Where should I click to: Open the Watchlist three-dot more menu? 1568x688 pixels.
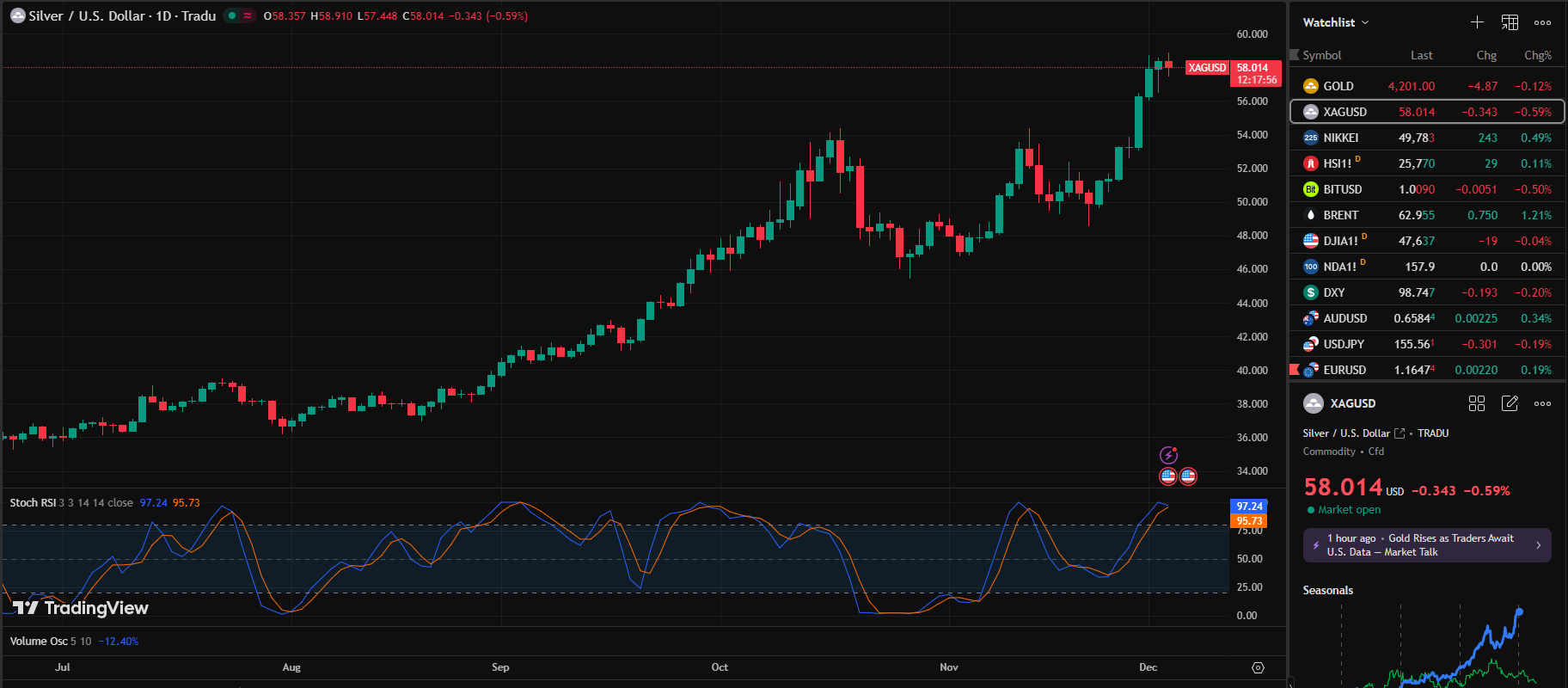pos(1542,22)
